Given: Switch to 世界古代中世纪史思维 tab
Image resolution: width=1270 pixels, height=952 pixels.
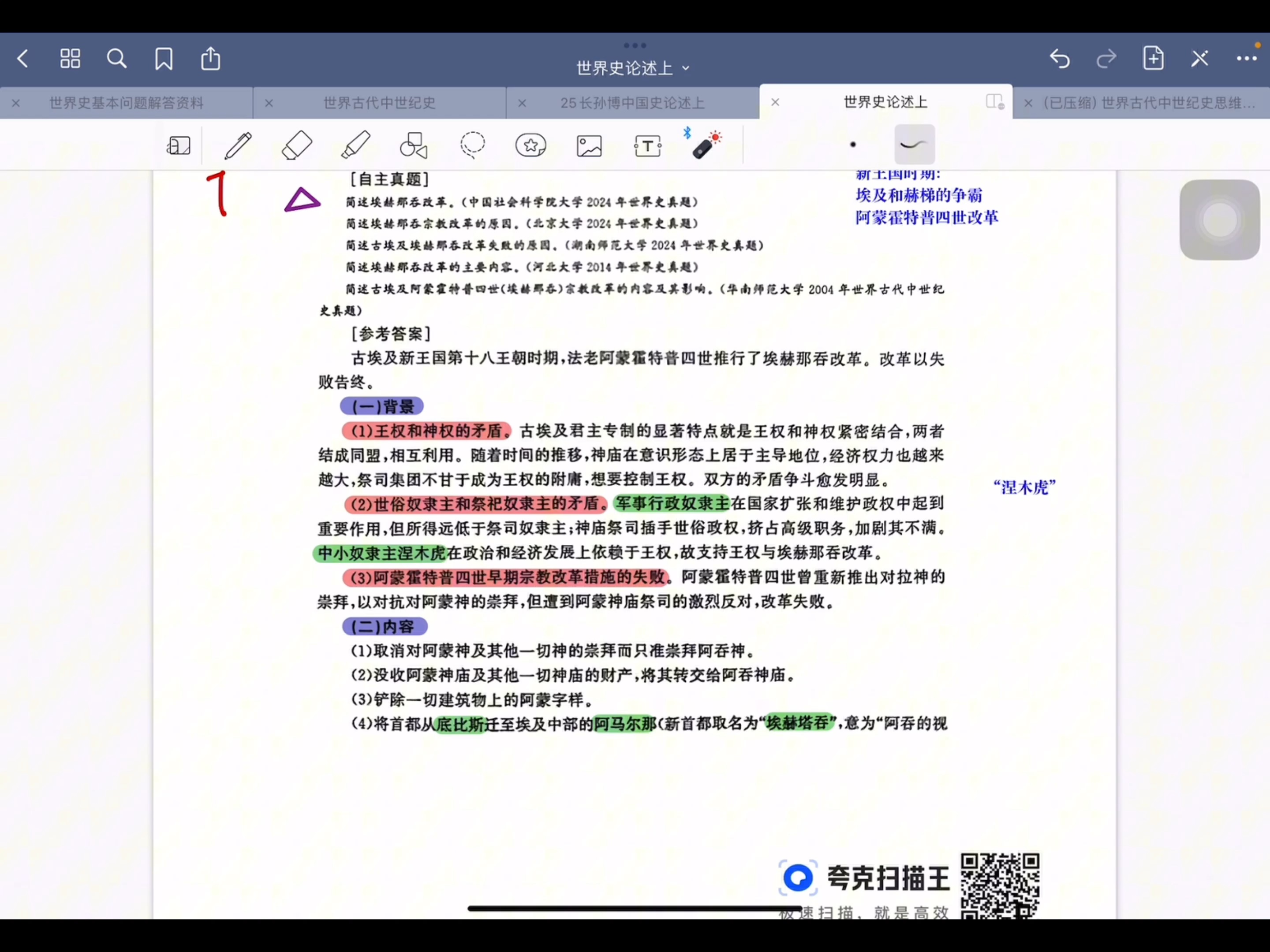Looking at the screenshot, I should coord(1149,103).
